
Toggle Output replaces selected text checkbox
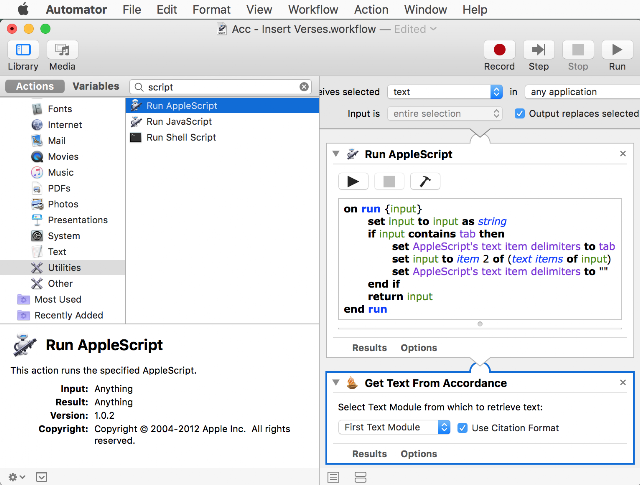point(520,113)
